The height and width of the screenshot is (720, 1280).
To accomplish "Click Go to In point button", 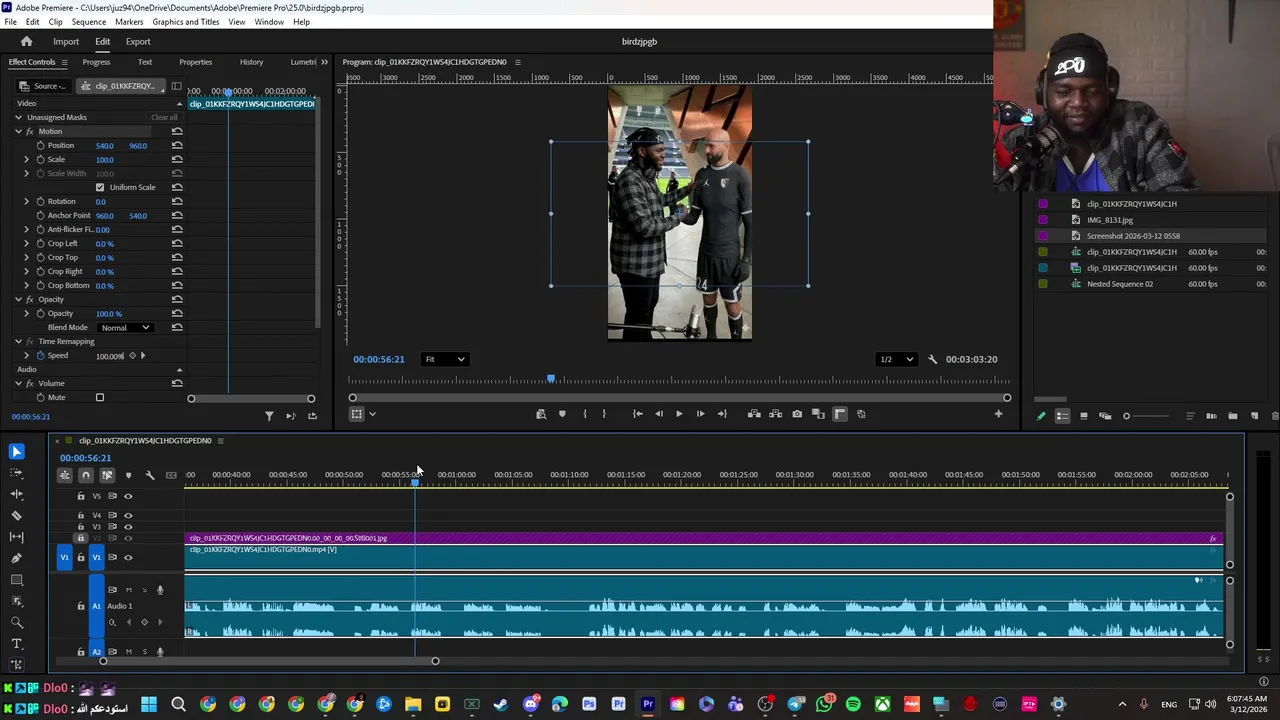I will [x=637, y=414].
